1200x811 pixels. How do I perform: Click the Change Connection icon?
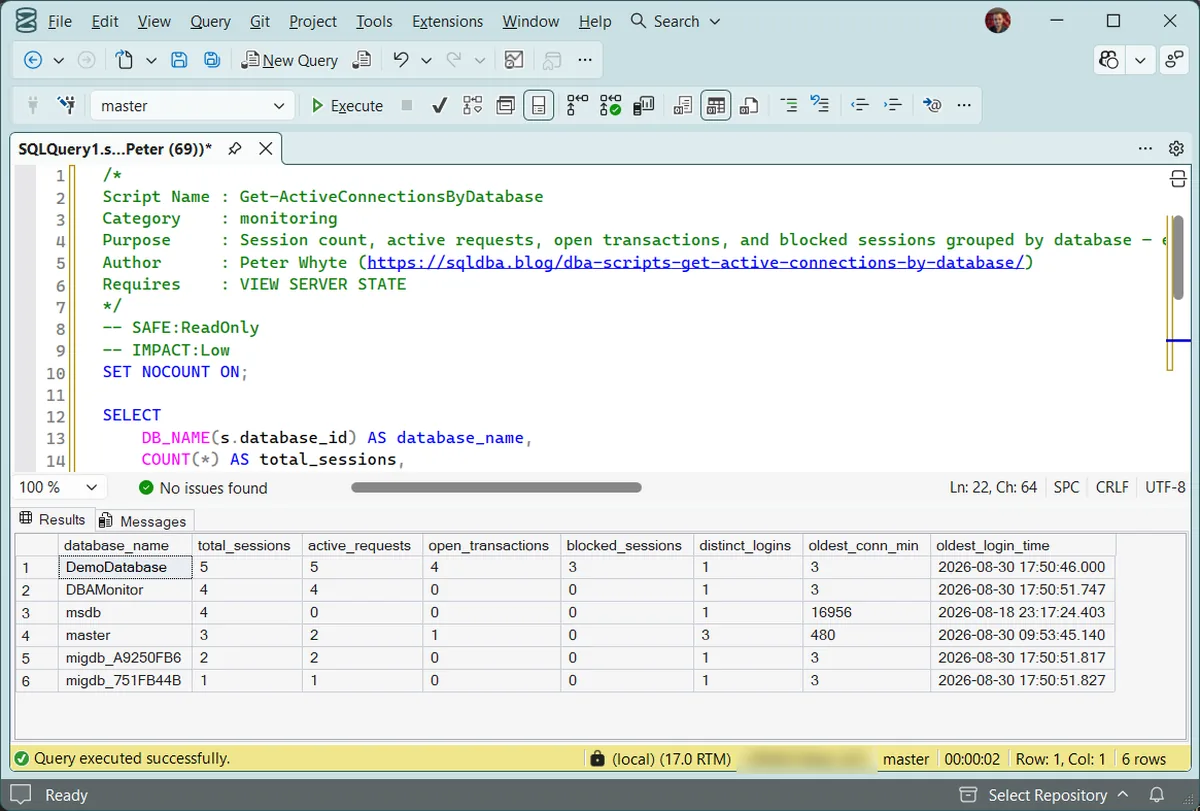tap(67, 105)
